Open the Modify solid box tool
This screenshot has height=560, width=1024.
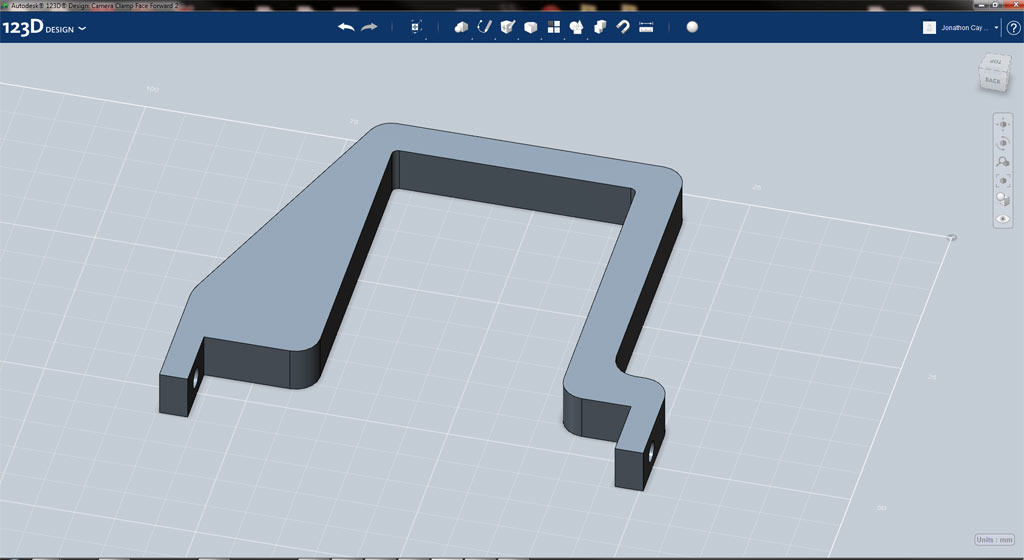531,27
